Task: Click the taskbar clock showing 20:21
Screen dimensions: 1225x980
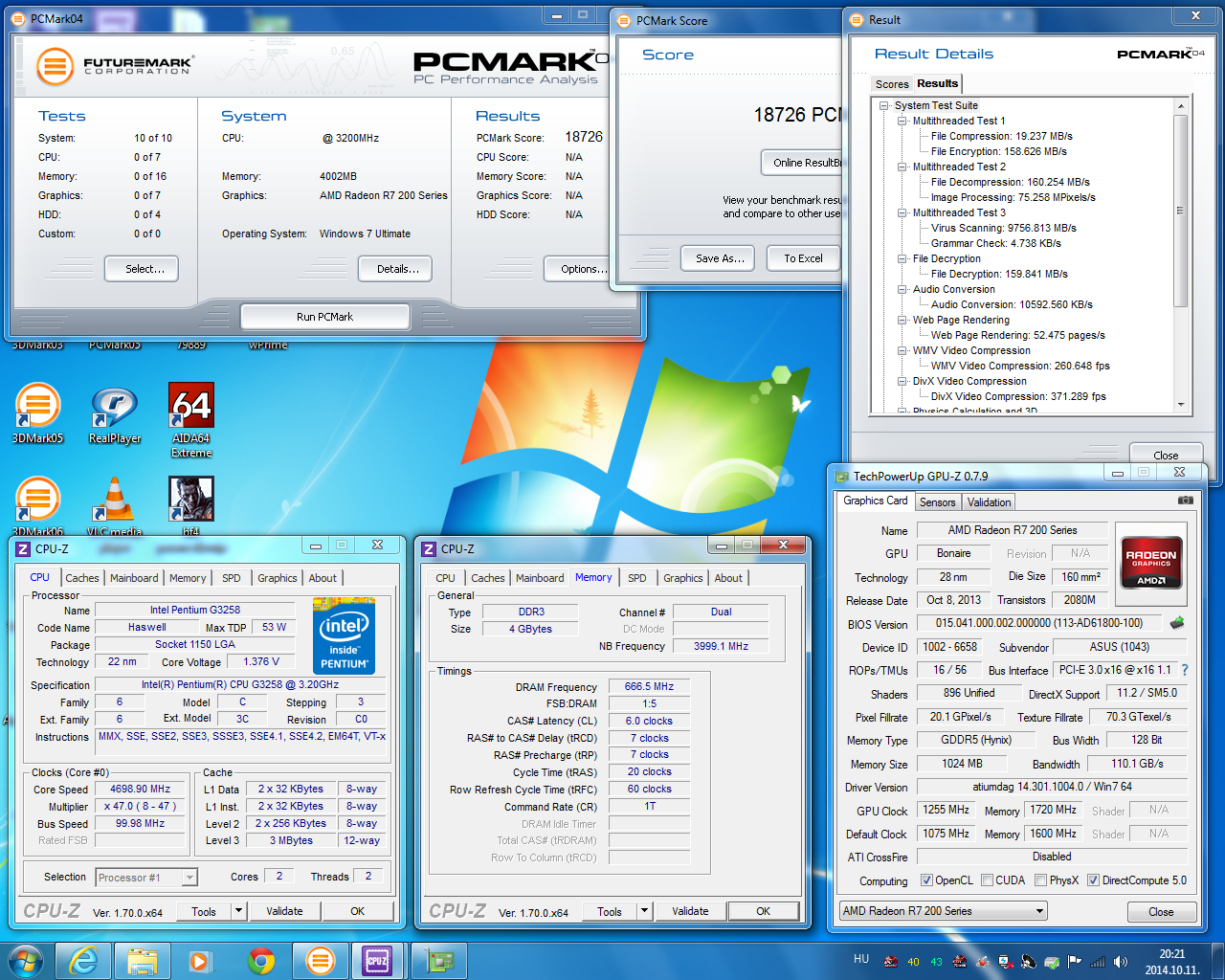Action: click(x=1172, y=962)
